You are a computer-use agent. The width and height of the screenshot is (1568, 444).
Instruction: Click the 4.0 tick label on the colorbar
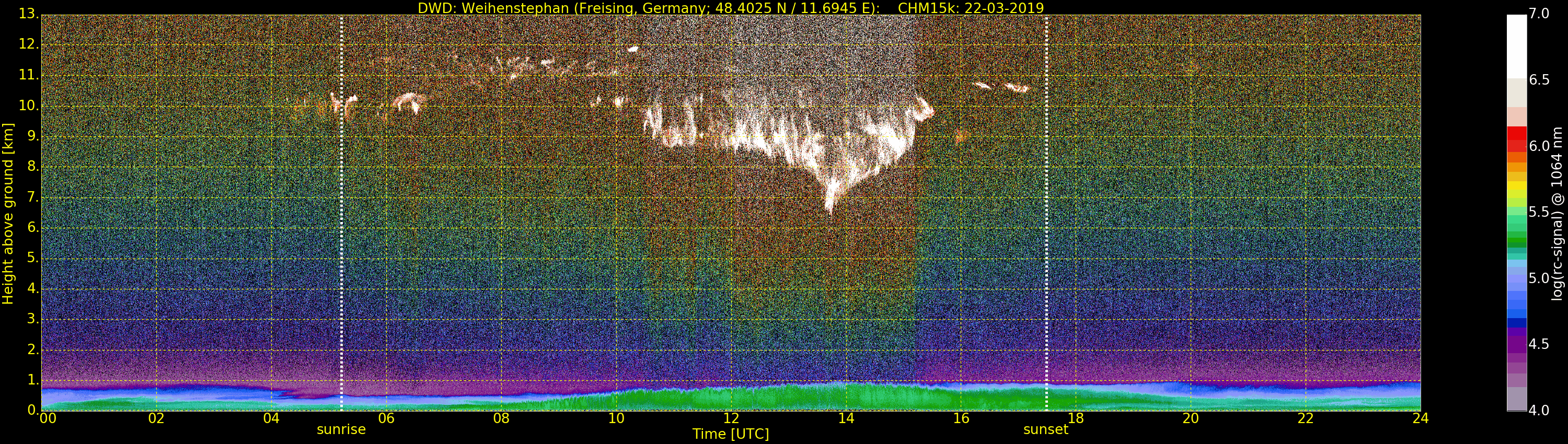(x=1540, y=411)
